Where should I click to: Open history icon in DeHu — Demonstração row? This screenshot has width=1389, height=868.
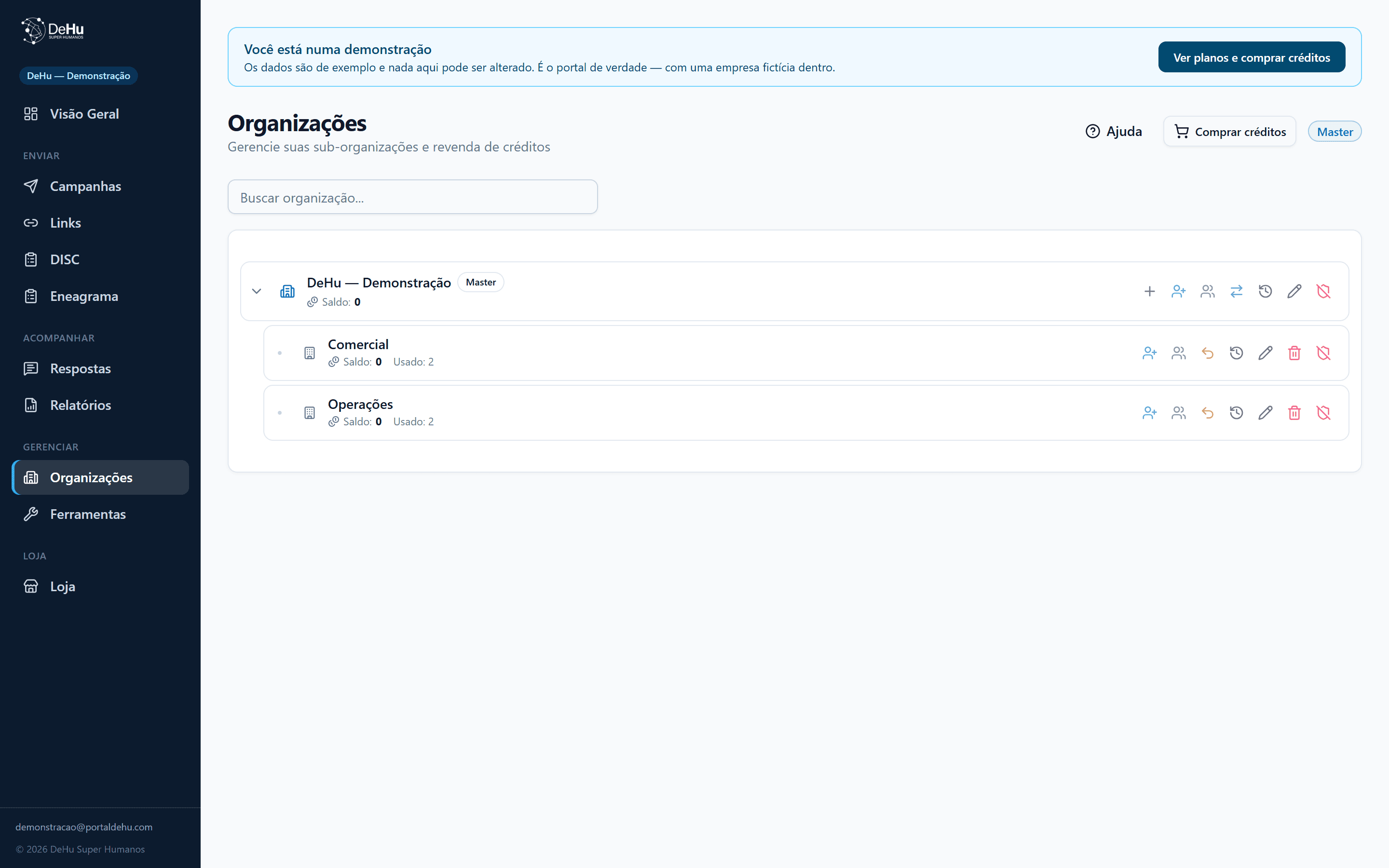coord(1265,292)
